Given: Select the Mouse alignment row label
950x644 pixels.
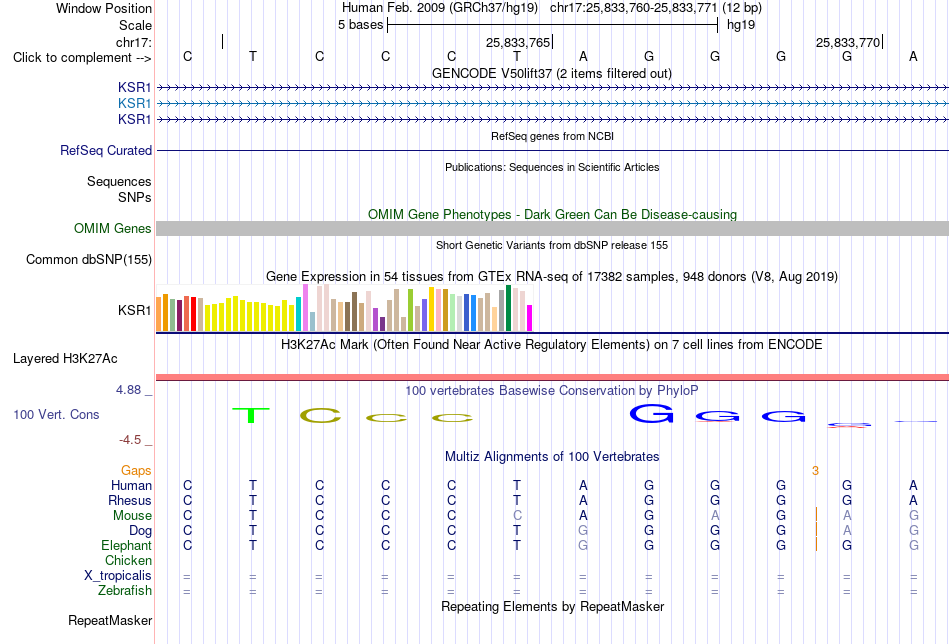Looking at the screenshot, I should pos(132,516).
